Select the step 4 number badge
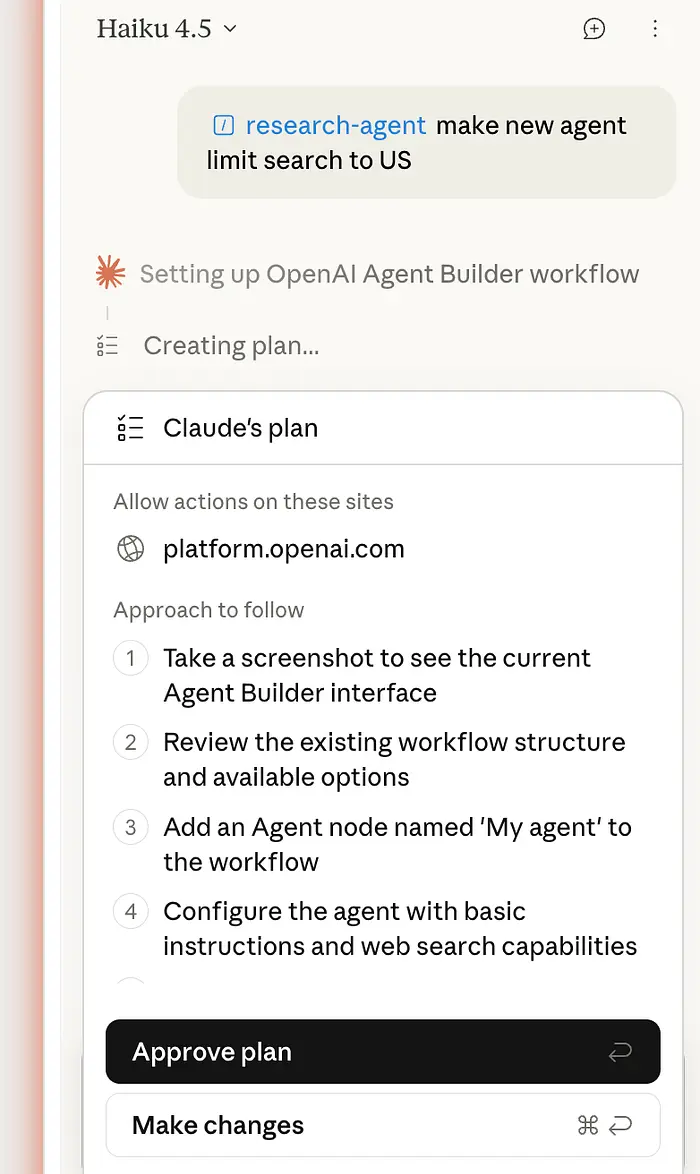 pos(131,912)
